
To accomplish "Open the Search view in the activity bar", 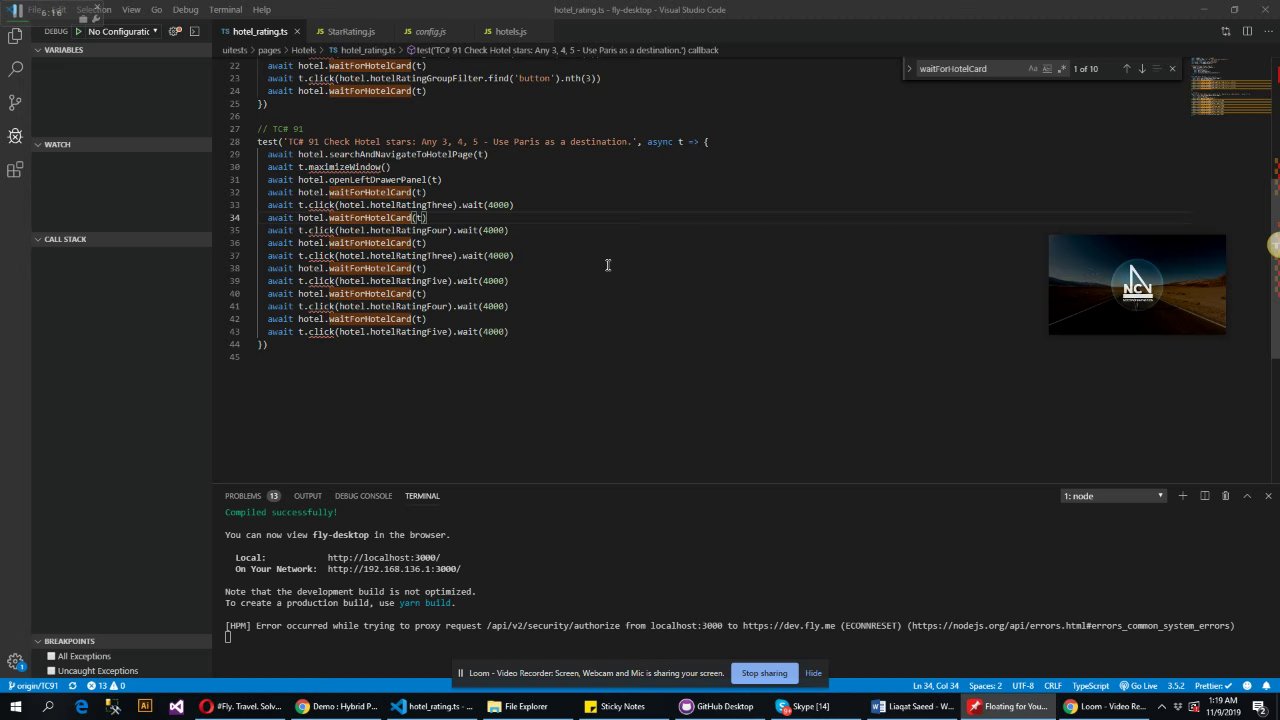I will pos(15,70).
